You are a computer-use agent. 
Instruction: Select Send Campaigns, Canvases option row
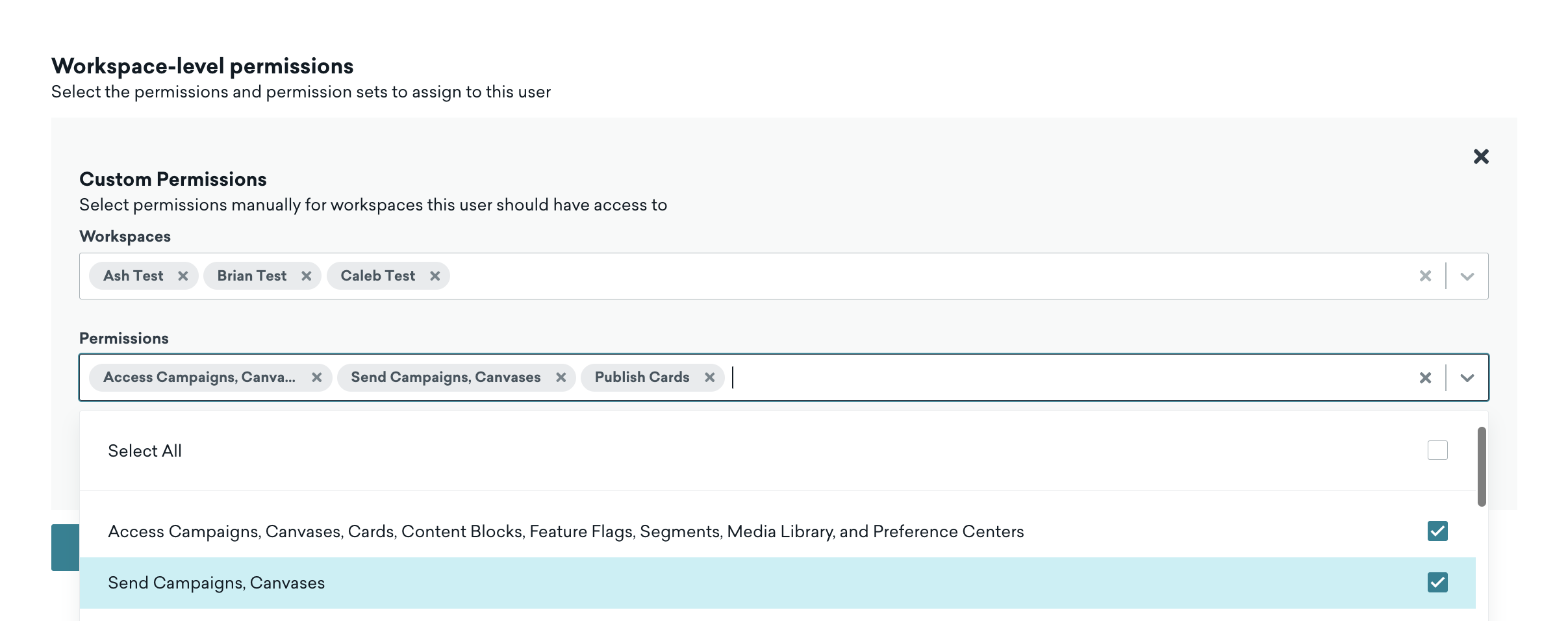(778, 583)
